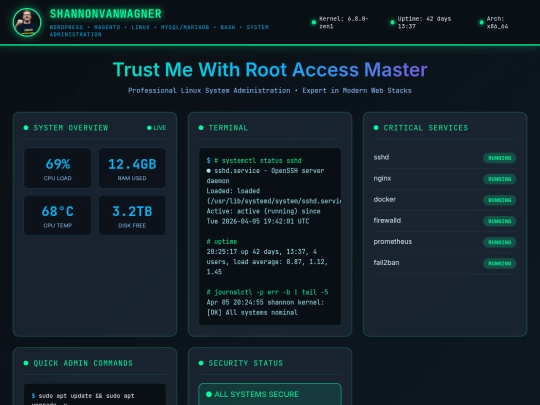Click the load average output line

[x=267, y=262]
